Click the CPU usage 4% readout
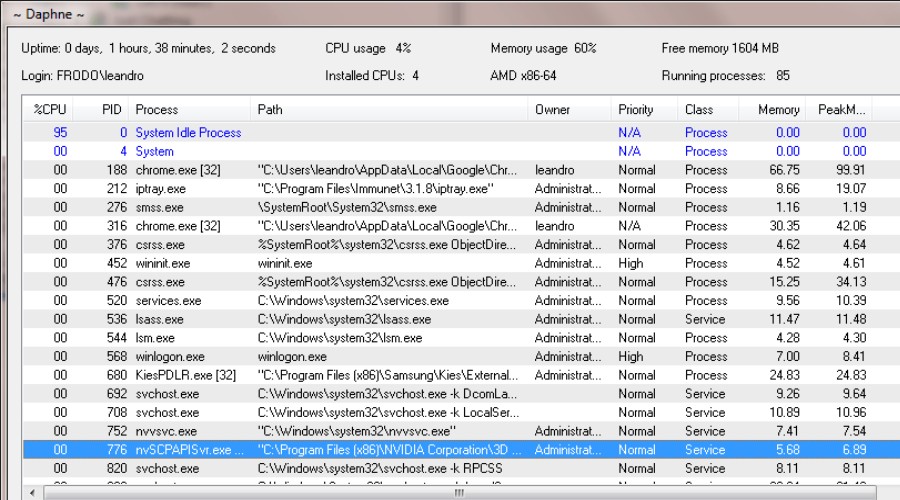The width and height of the screenshot is (900, 500). [368, 48]
